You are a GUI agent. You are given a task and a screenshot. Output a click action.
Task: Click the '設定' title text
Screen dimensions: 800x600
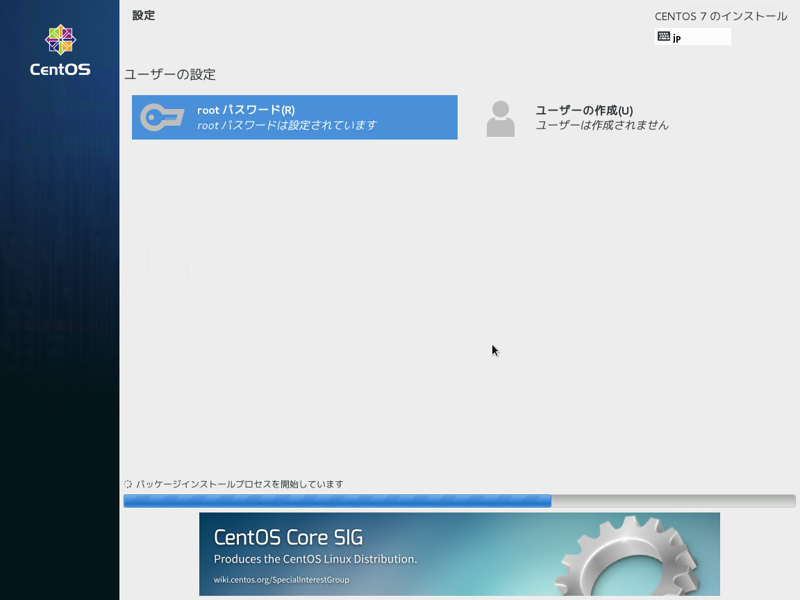pyautogui.click(x=143, y=15)
